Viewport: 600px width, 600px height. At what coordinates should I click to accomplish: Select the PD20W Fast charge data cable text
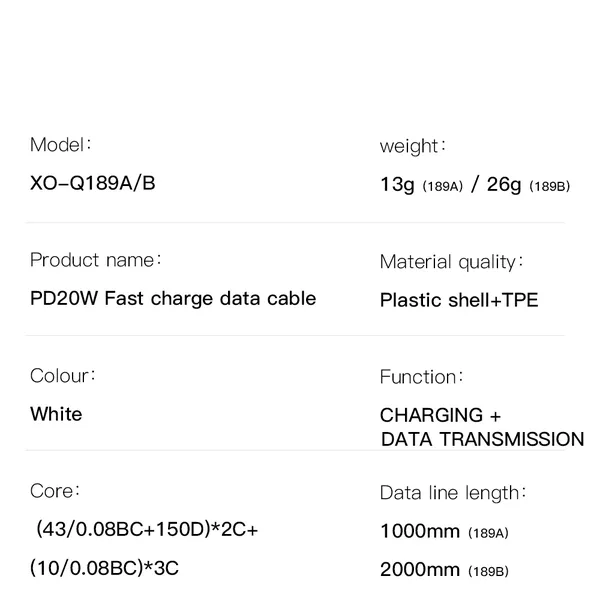tap(173, 298)
